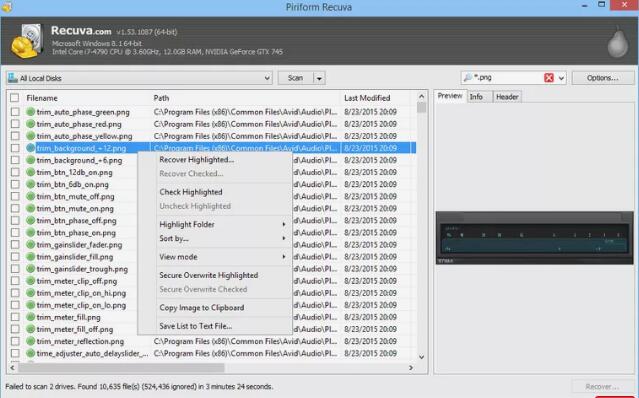Image resolution: width=639 pixels, height=398 pixels.
Task: Click green status icon for trim_btn_phase_on.png
Action: coord(30,233)
